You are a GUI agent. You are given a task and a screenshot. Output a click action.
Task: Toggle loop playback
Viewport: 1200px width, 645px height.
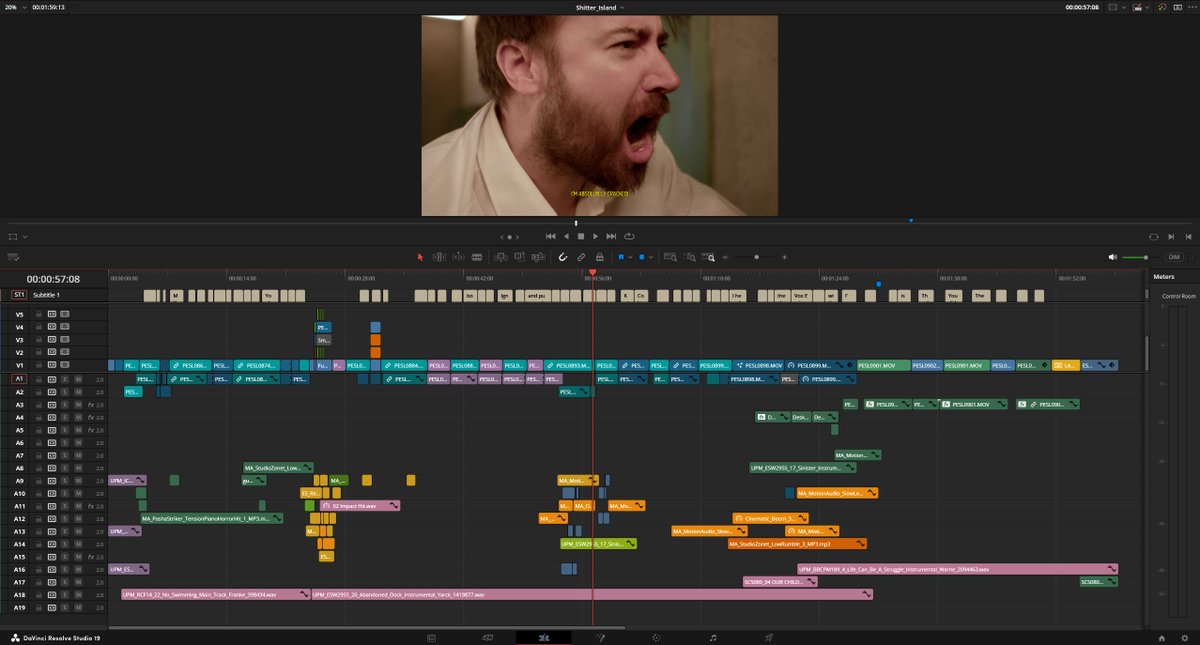[629, 236]
